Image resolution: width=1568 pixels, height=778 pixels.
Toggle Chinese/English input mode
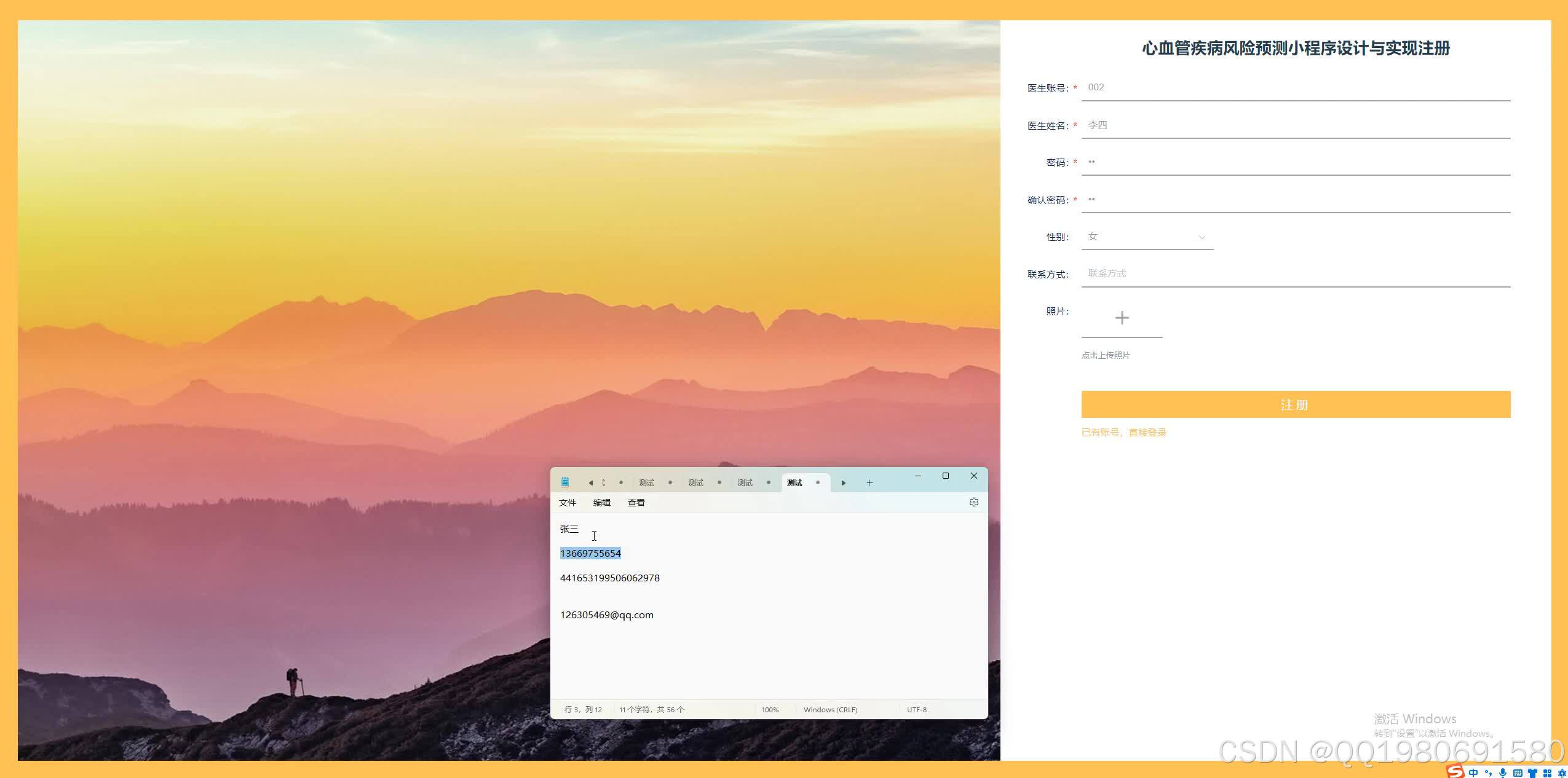[1473, 773]
